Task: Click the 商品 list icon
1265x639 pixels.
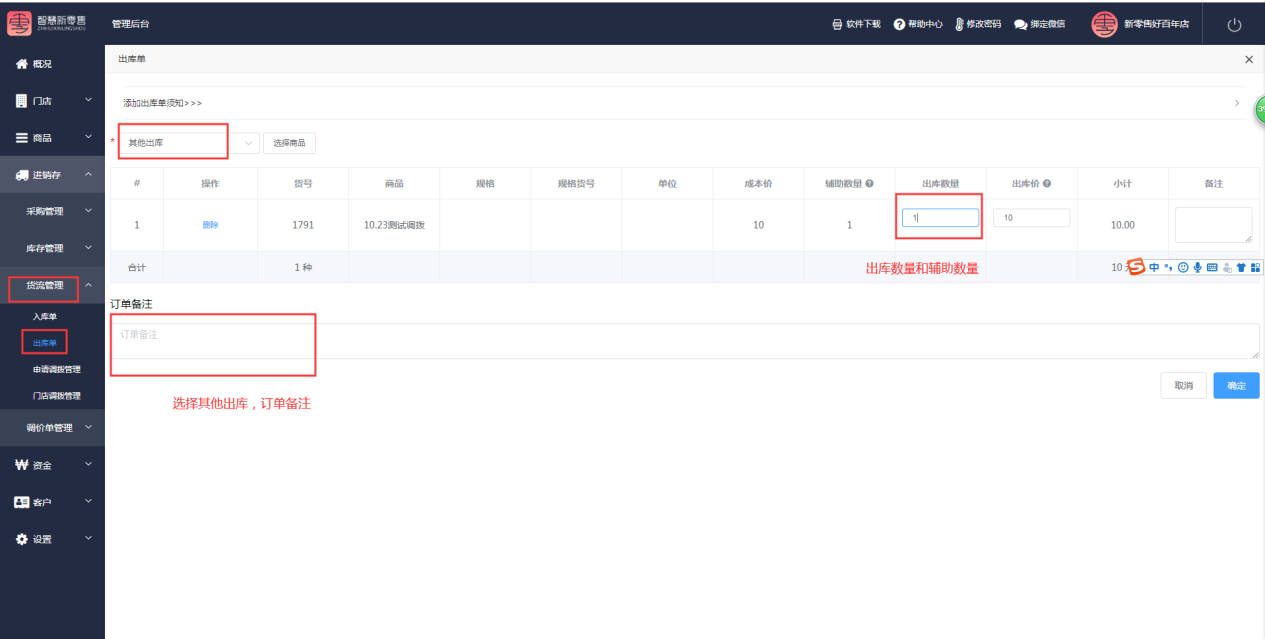Action: tap(21, 138)
